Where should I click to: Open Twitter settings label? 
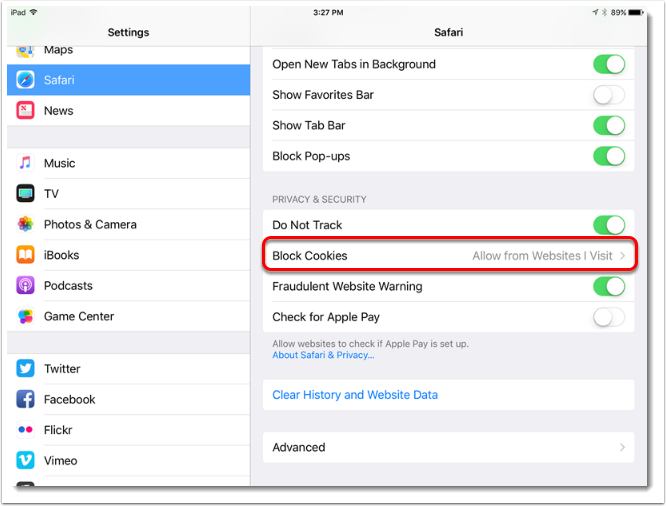(x=62, y=369)
